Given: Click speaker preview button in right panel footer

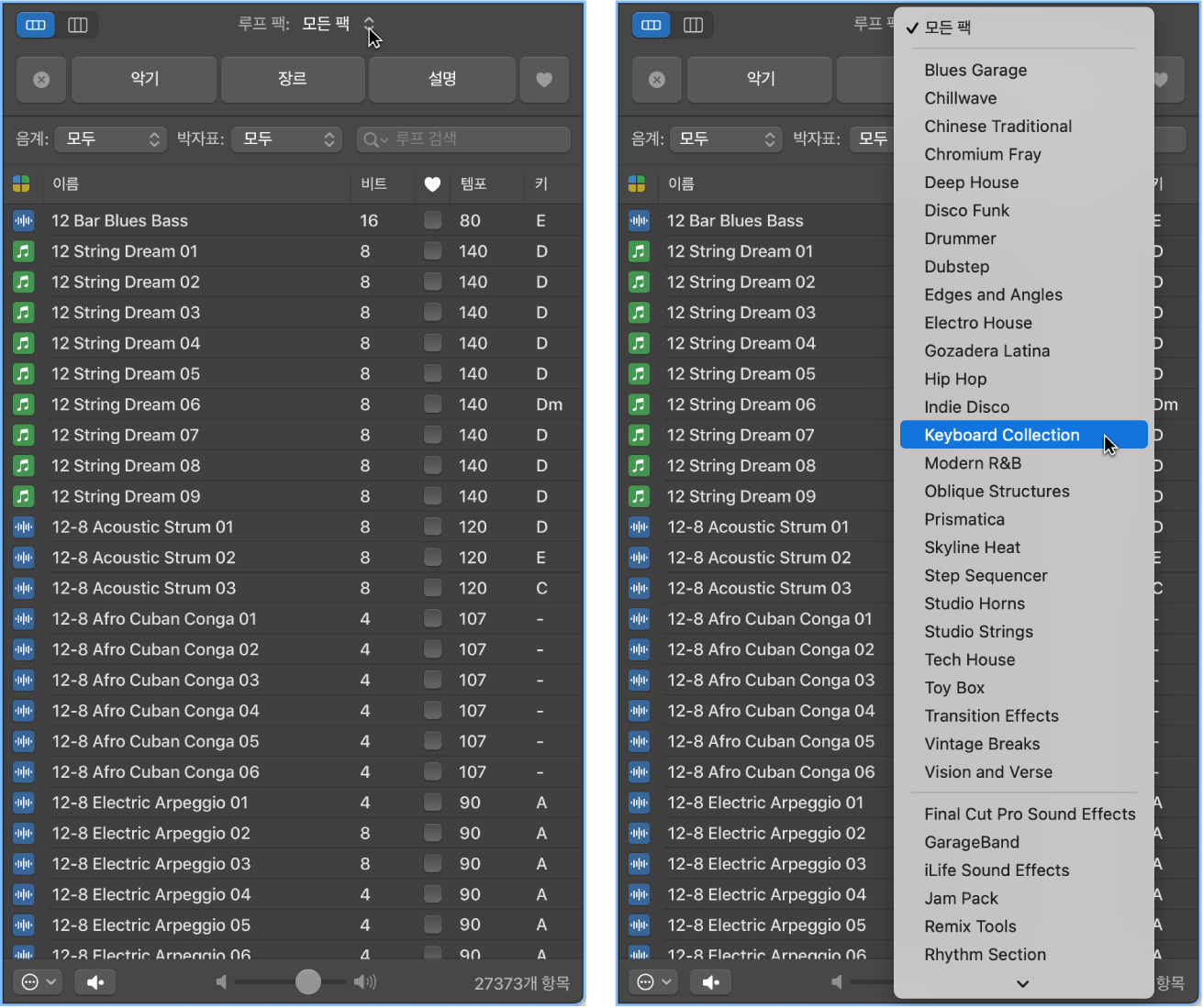Looking at the screenshot, I should coord(711,982).
